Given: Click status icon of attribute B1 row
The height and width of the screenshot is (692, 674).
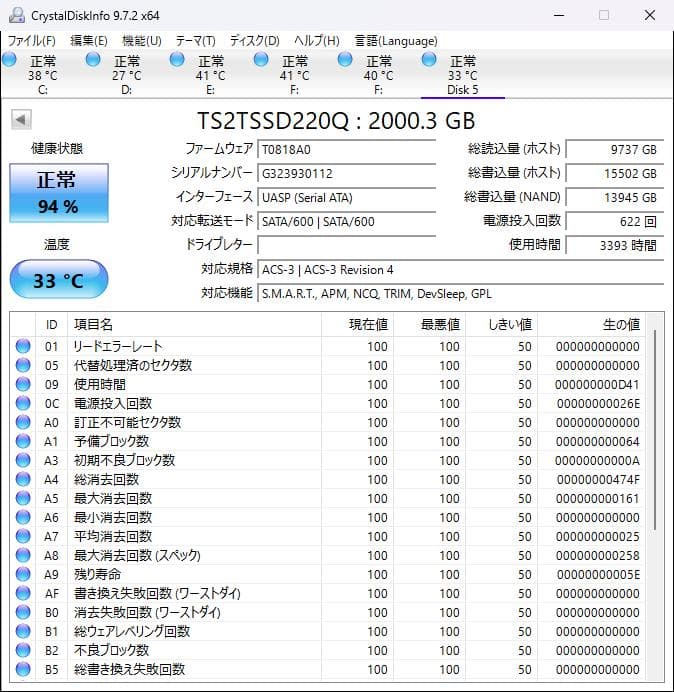Looking at the screenshot, I should (23, 631).
